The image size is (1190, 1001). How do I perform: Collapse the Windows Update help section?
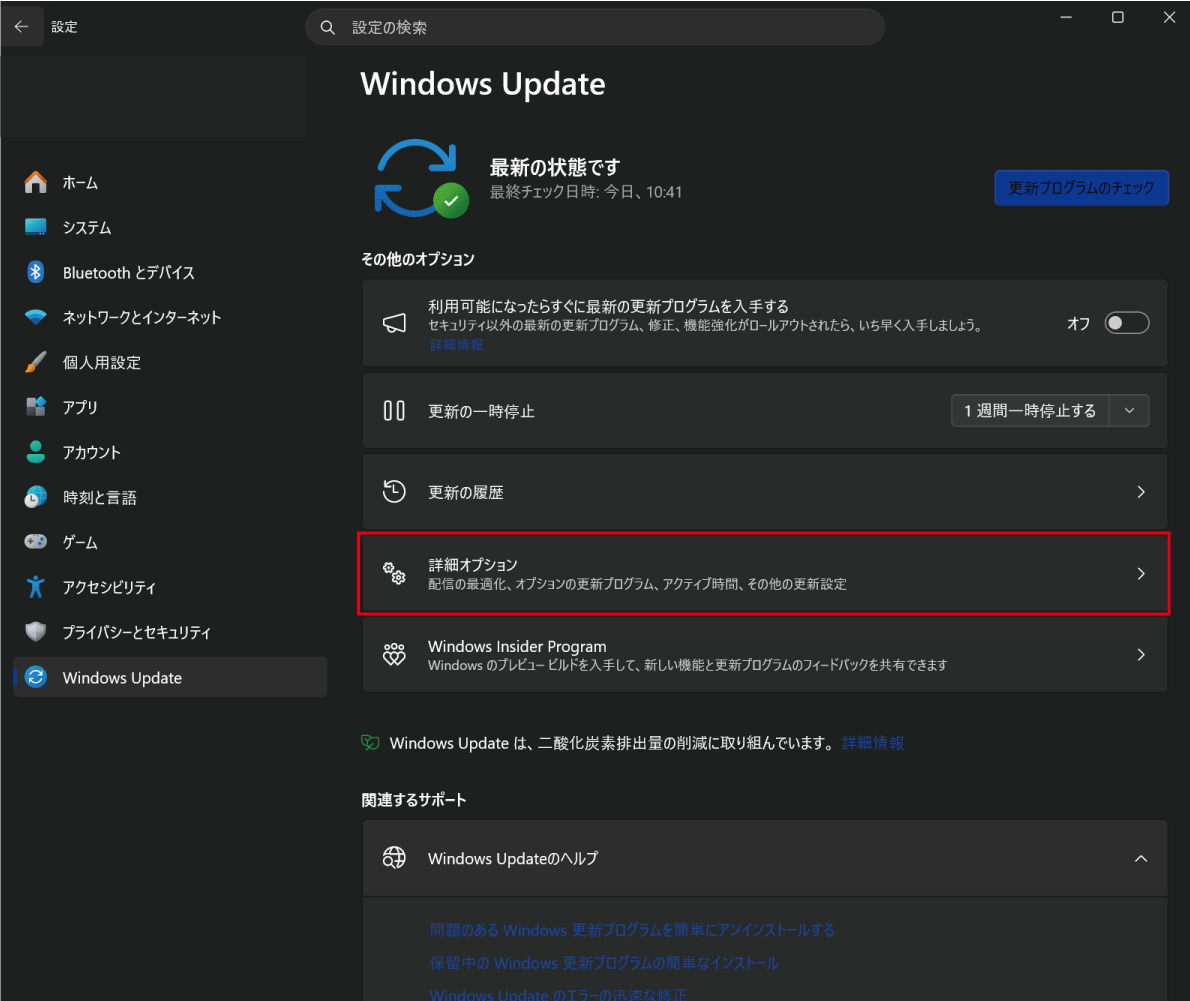coord(1141,858)
